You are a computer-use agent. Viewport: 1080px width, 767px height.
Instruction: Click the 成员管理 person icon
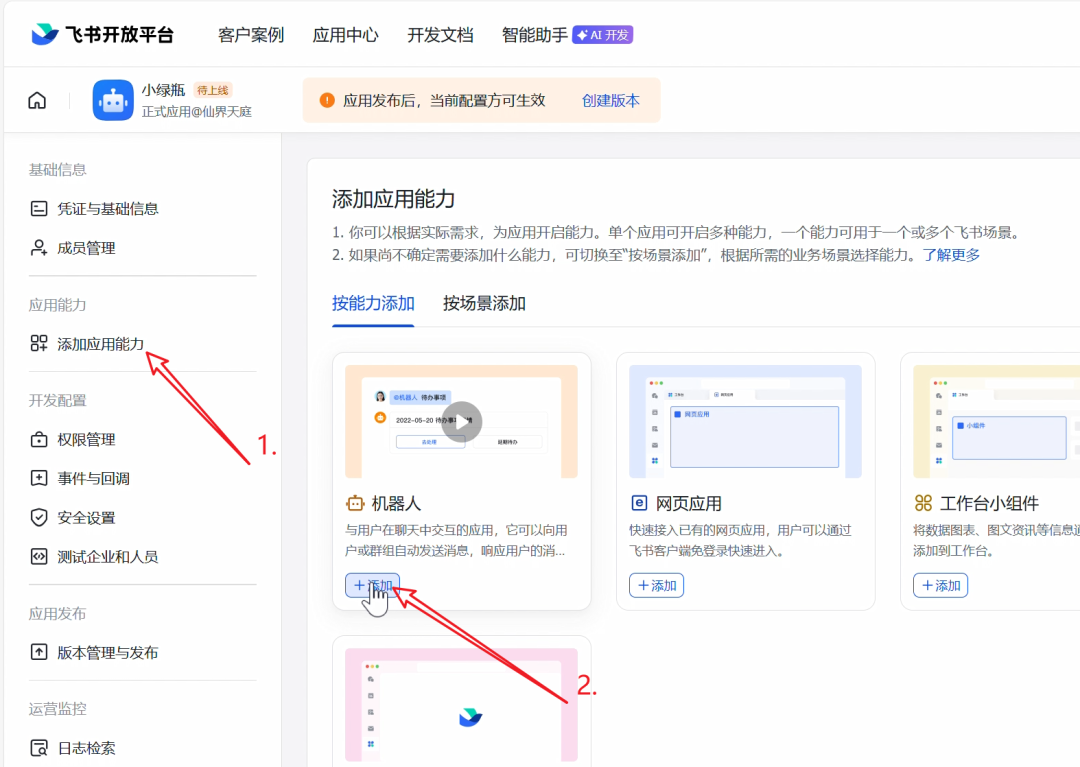tap(39, 248)
